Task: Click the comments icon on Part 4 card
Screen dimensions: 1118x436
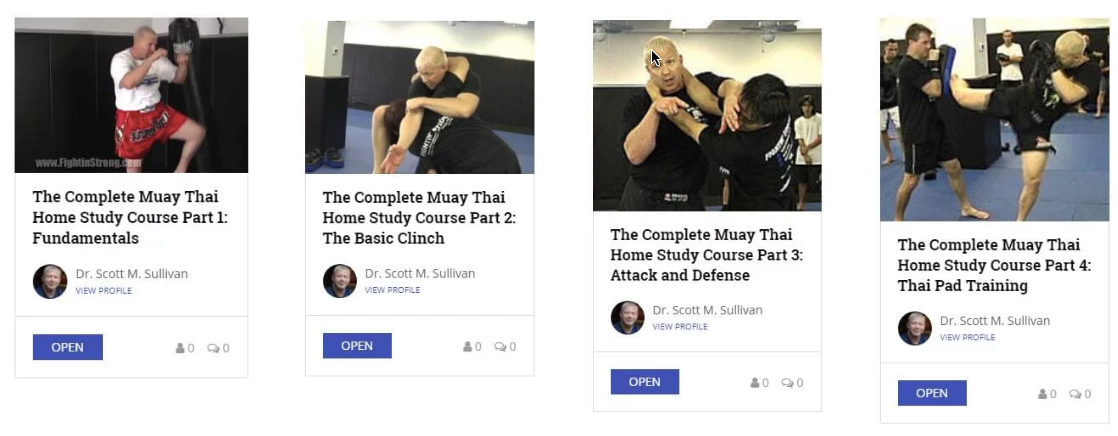Action: pos(1075,394)
